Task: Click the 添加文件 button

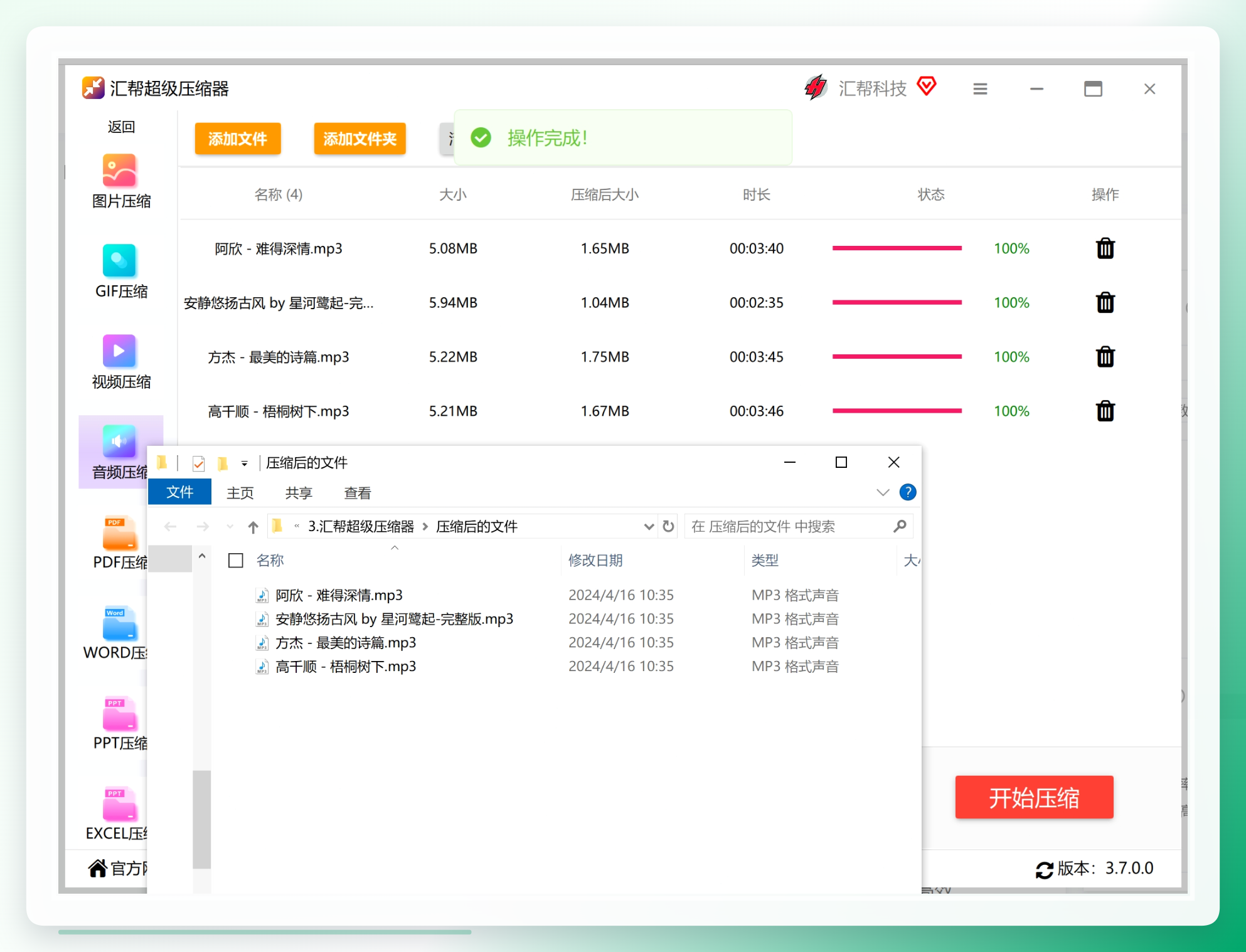Action: [238, 139]
